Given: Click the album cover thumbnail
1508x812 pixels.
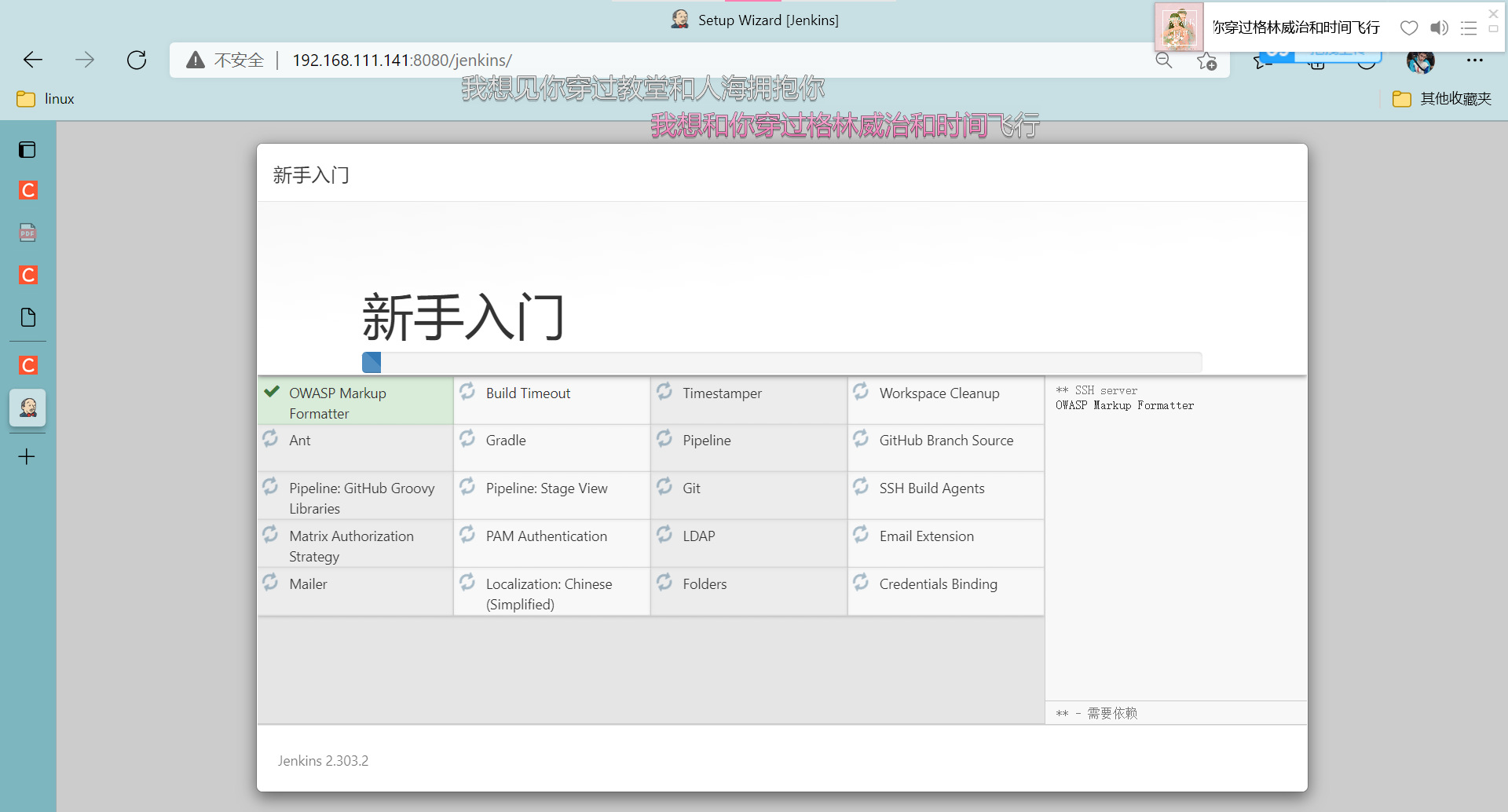Looking at the screenshot, I should 1179,27.
